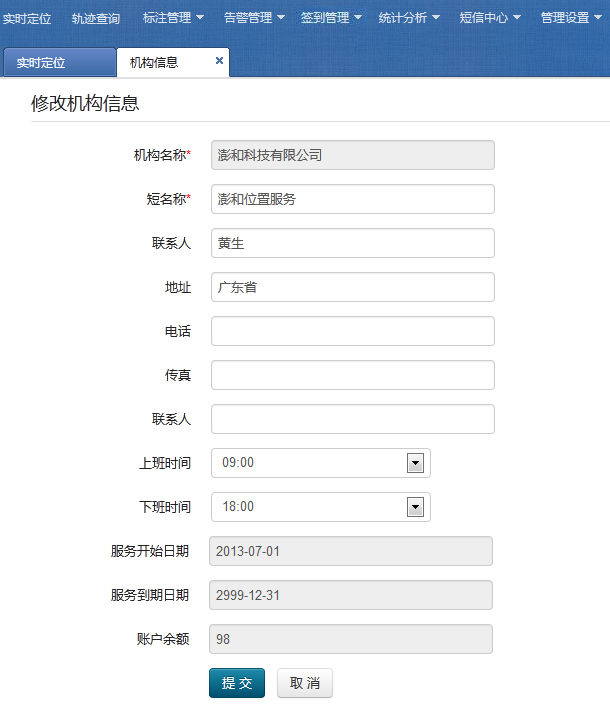Focus the 电话 input field
Screen dimensions: 610x706
352,331
